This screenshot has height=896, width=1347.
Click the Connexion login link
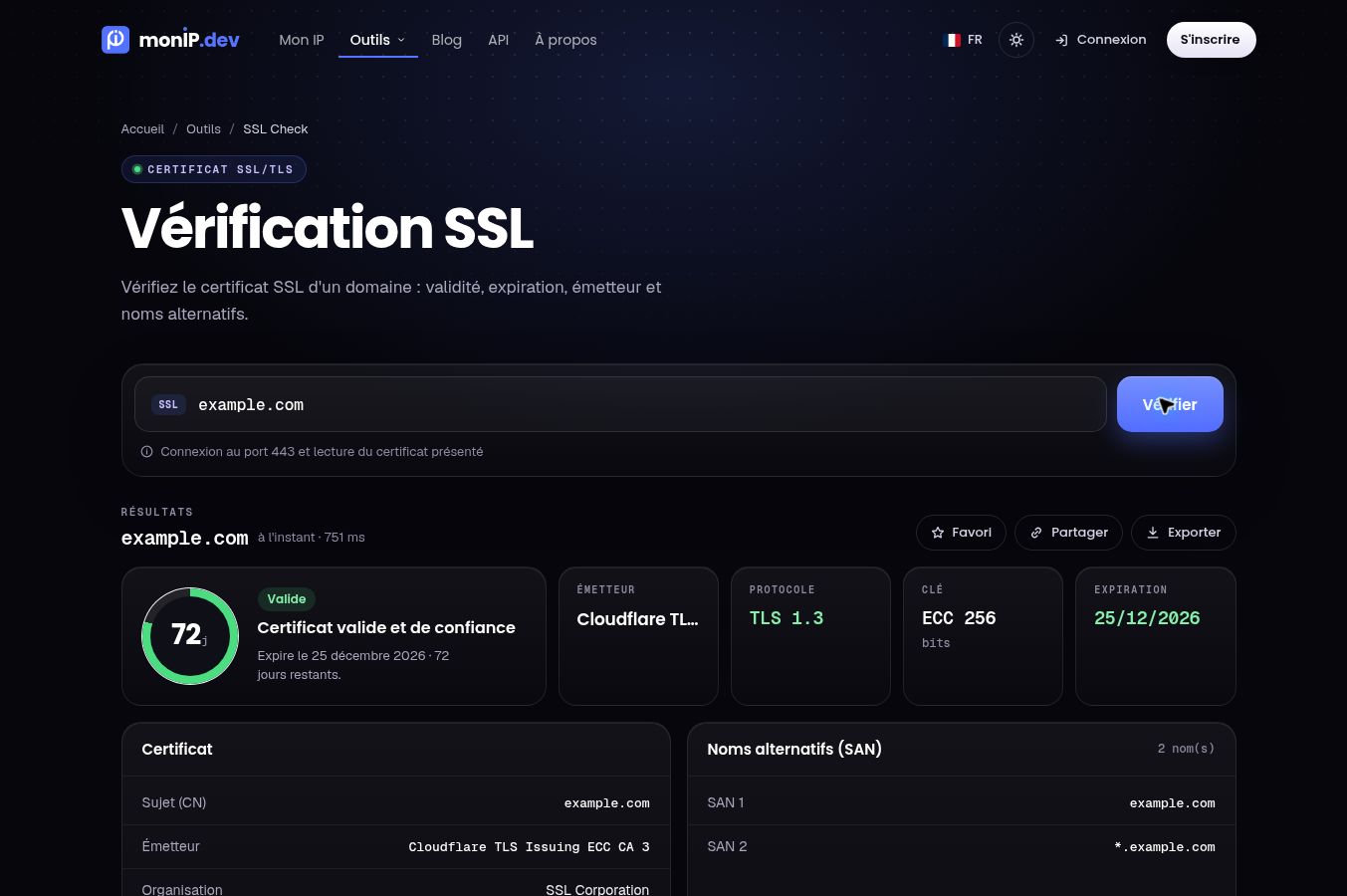coord(1100,40)
